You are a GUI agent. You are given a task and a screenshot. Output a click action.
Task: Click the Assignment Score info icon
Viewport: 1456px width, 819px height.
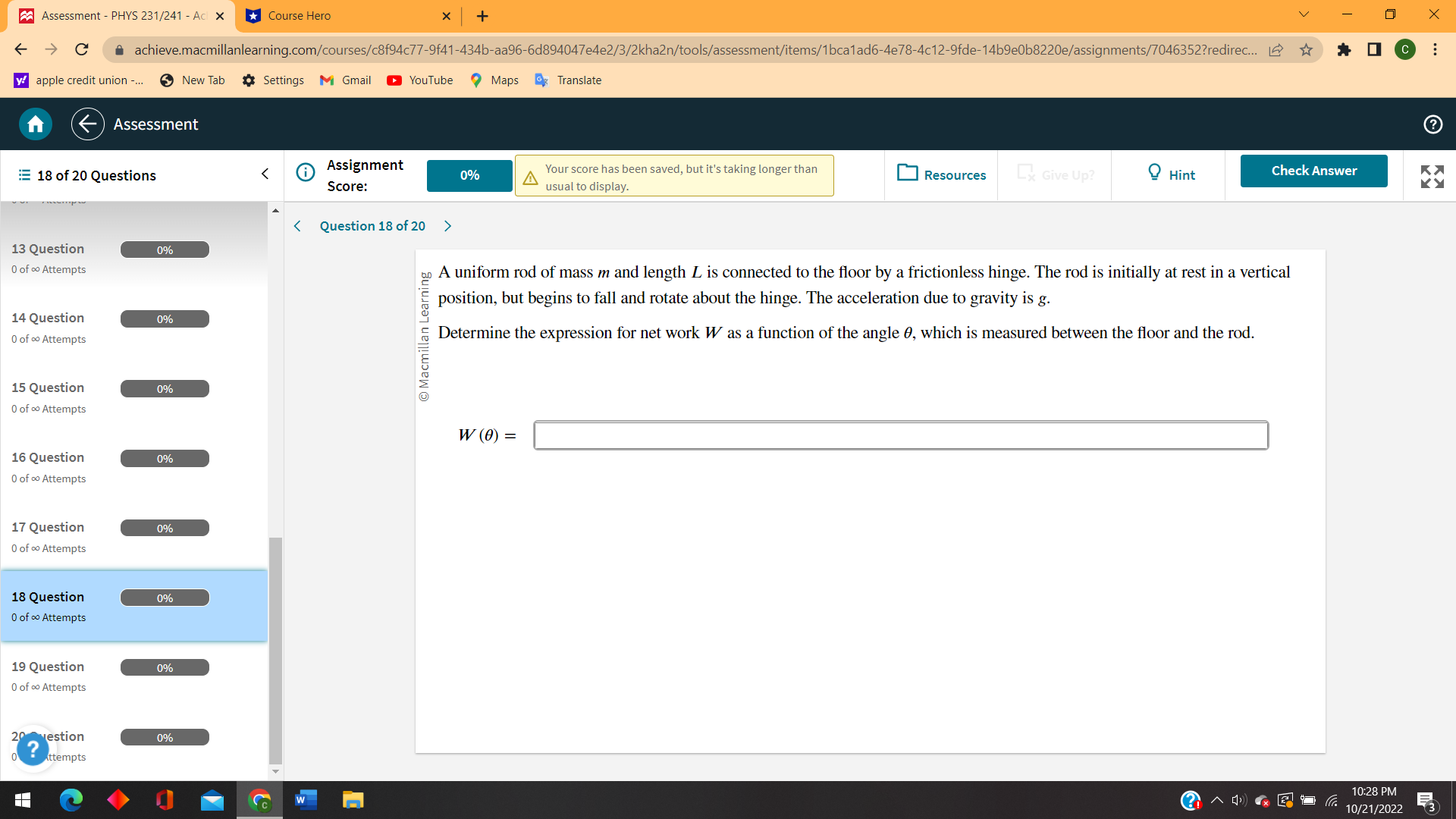(x=306, y=172)
